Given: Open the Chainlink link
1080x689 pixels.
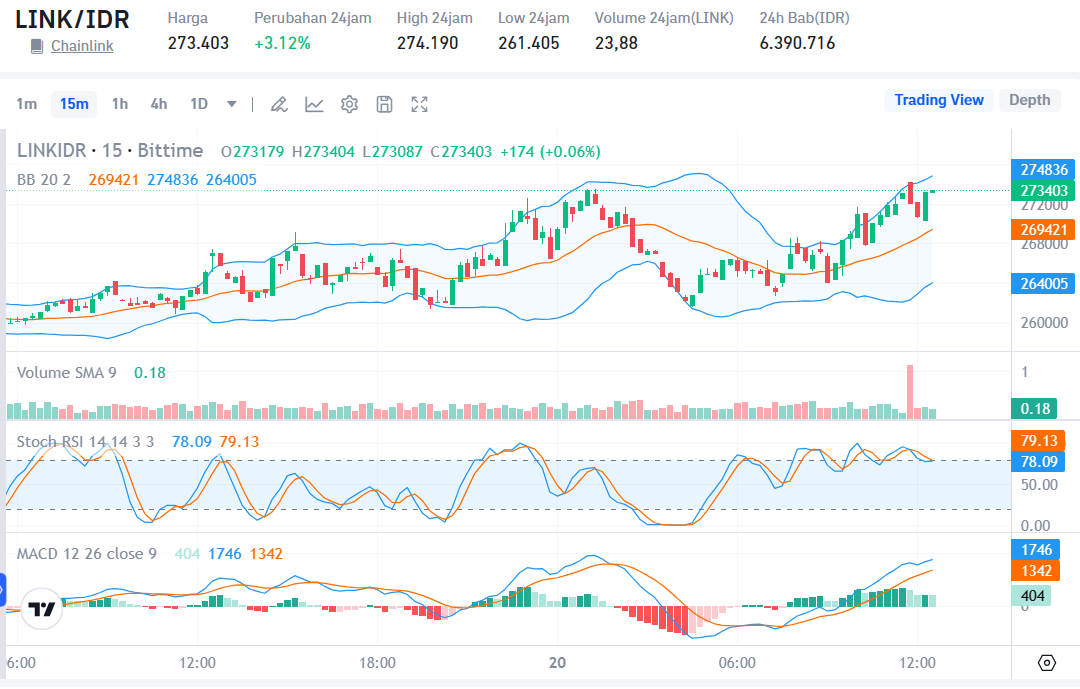Looking at the screenshot, I should 82,46.
